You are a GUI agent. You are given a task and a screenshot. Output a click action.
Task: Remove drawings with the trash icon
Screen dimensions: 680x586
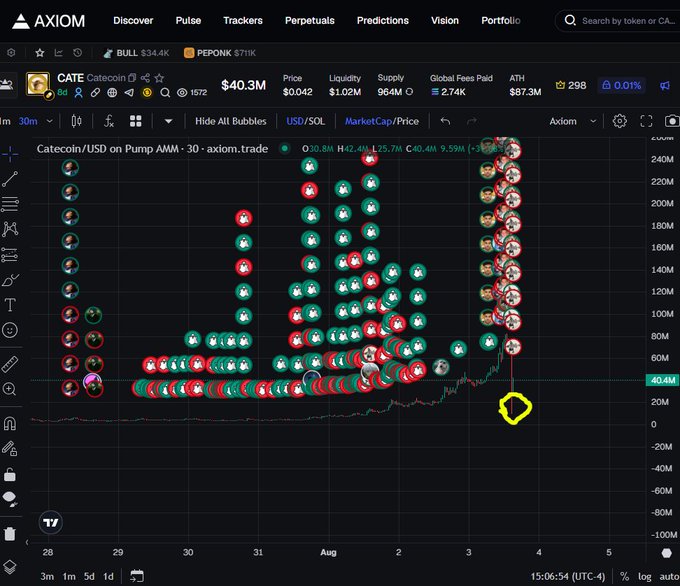(x=10, y=533)
